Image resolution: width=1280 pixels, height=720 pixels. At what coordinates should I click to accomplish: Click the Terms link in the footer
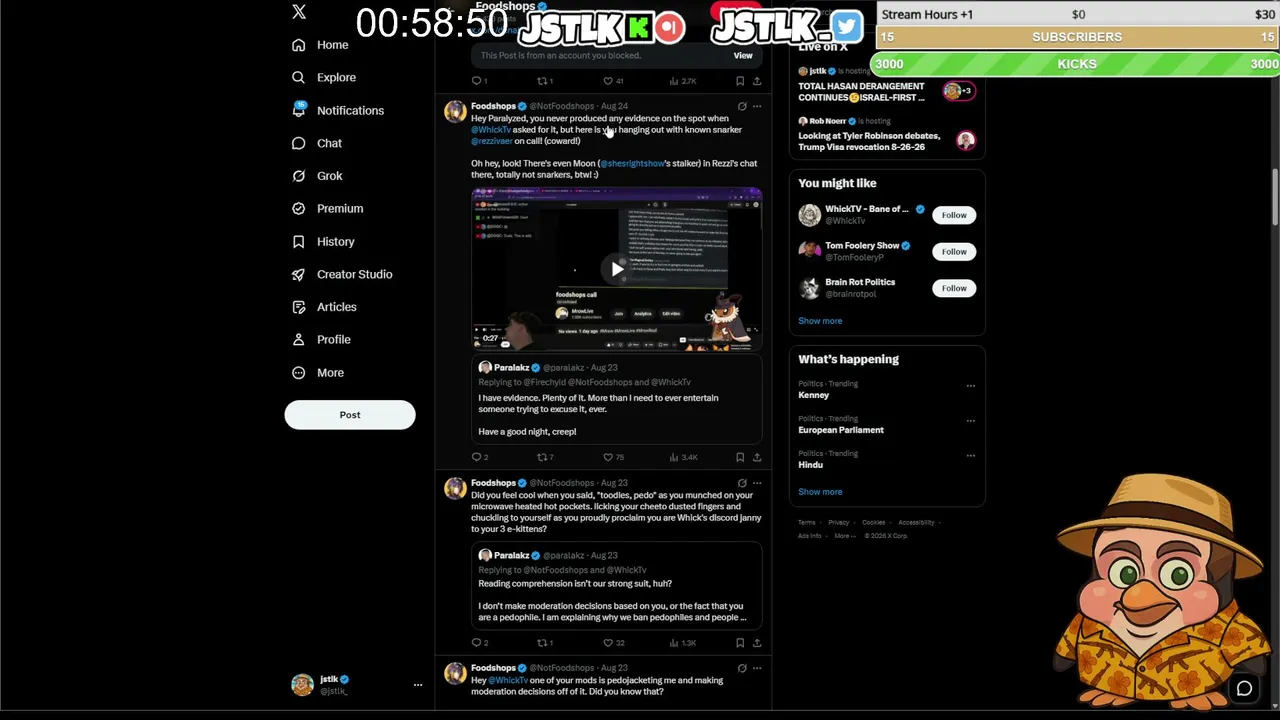pos(806,522)
